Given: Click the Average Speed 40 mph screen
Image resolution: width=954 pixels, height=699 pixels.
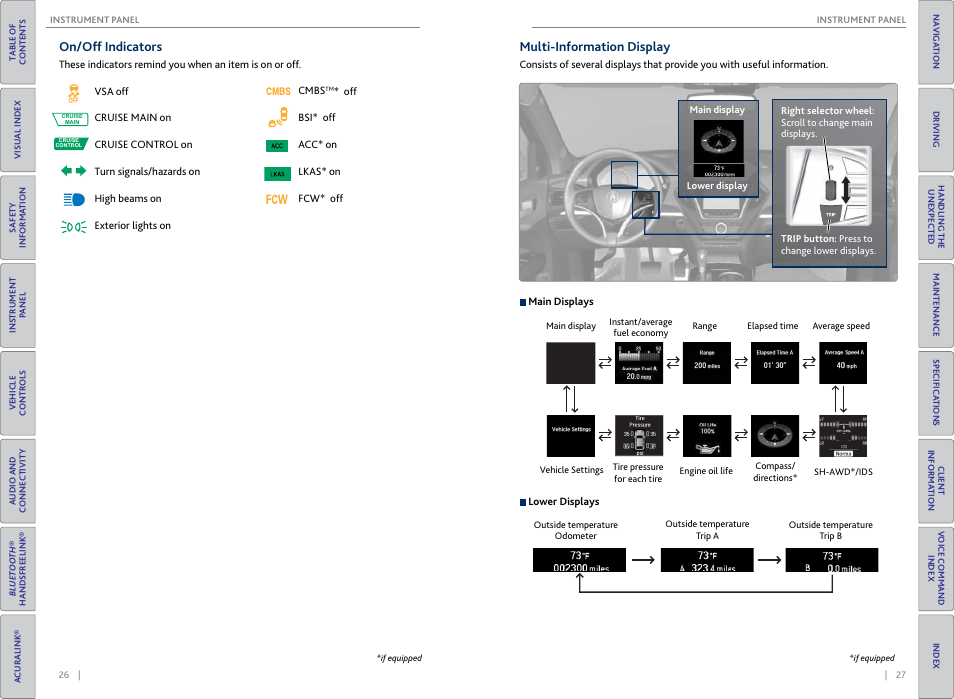Looking at the screenshot, I should (x=843, y=363).
